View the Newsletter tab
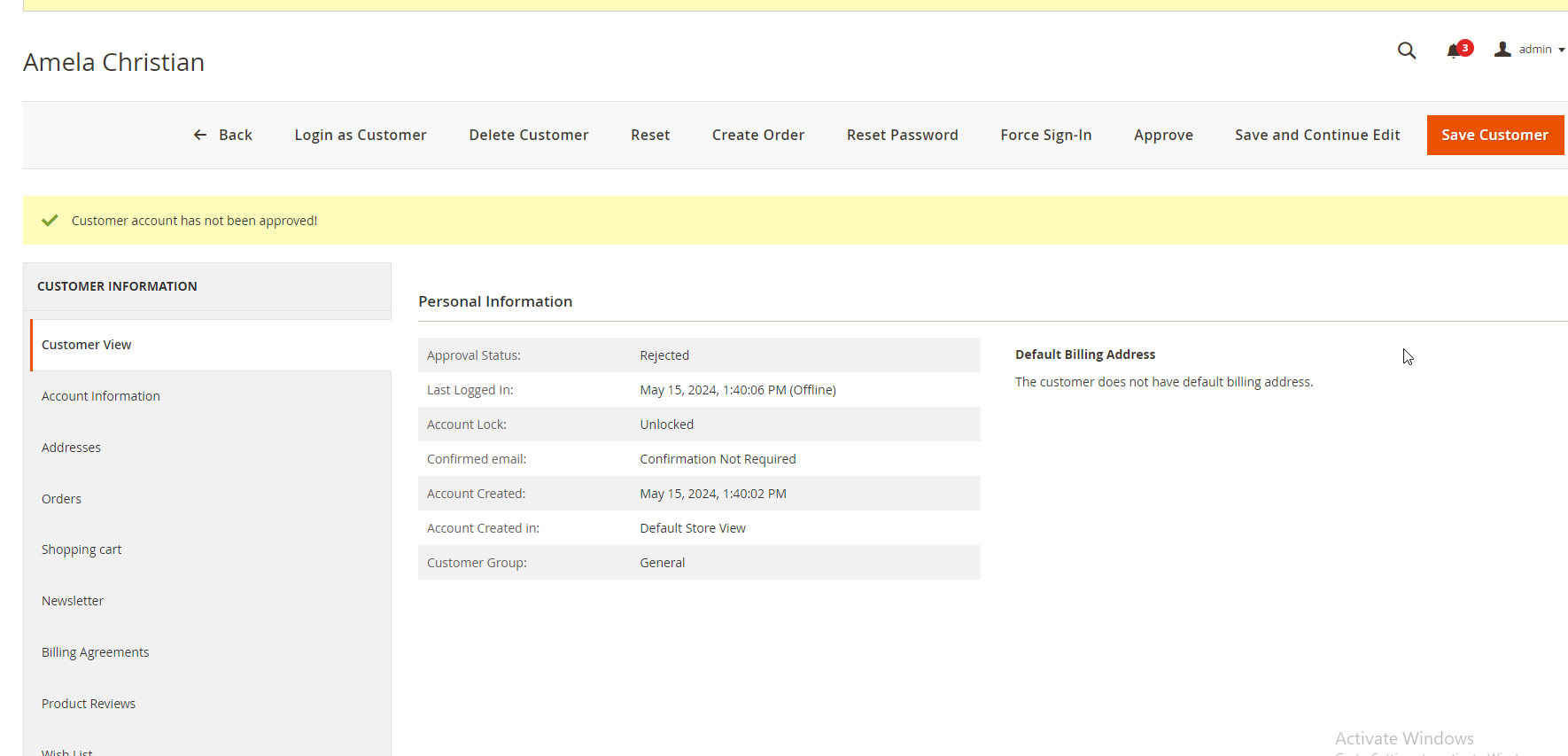The image size is (1568, 756). 73,601
